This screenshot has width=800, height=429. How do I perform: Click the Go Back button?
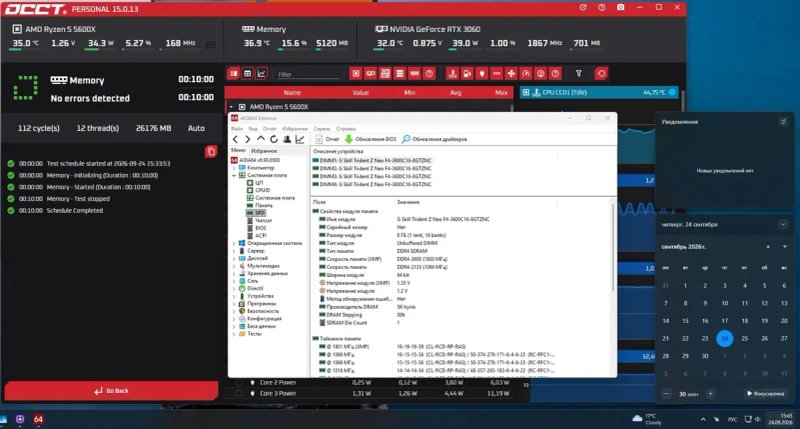click(x=111, y=391)
